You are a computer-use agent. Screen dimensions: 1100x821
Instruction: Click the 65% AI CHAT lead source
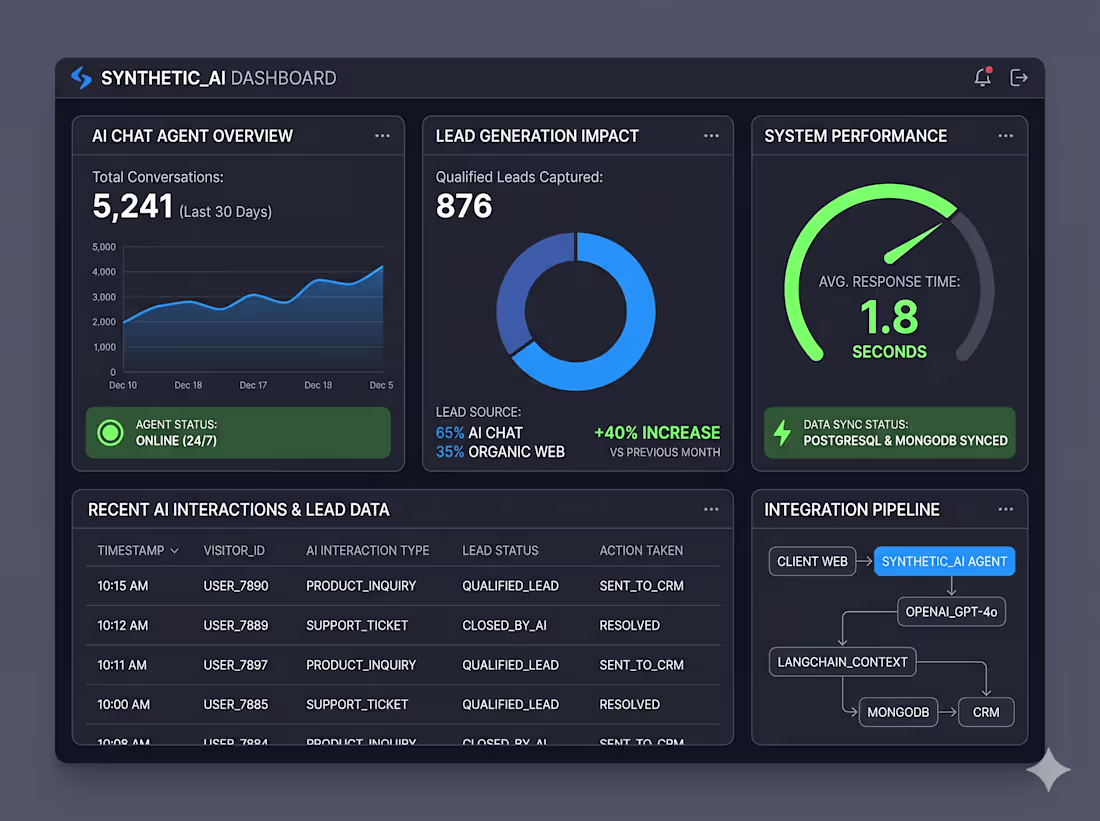tap(479, 433)
